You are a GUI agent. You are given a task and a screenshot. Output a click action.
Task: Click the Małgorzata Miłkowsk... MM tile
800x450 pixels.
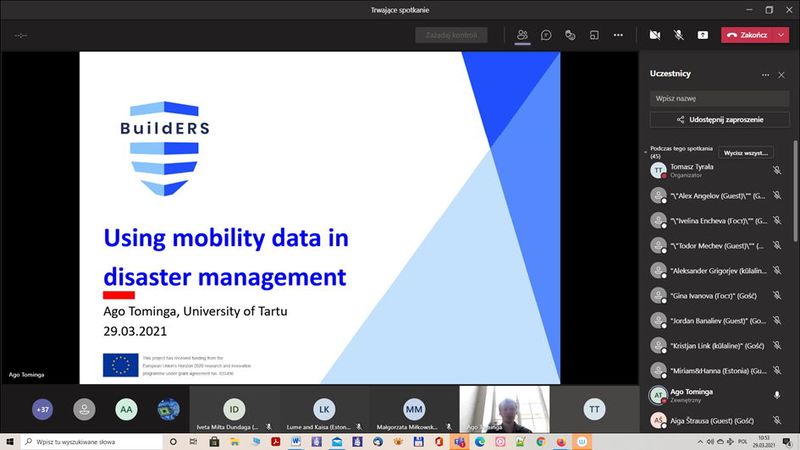click(414, 409)
